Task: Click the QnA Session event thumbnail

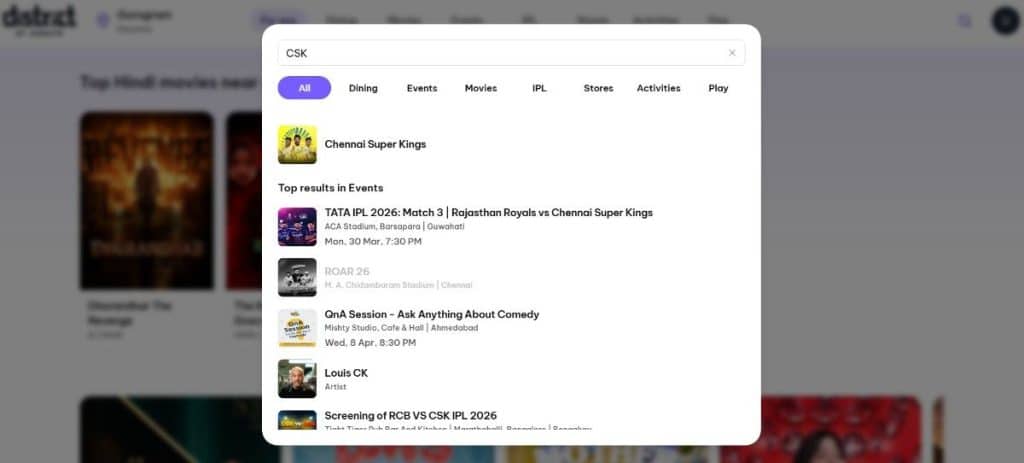Action: click(297, 328)
